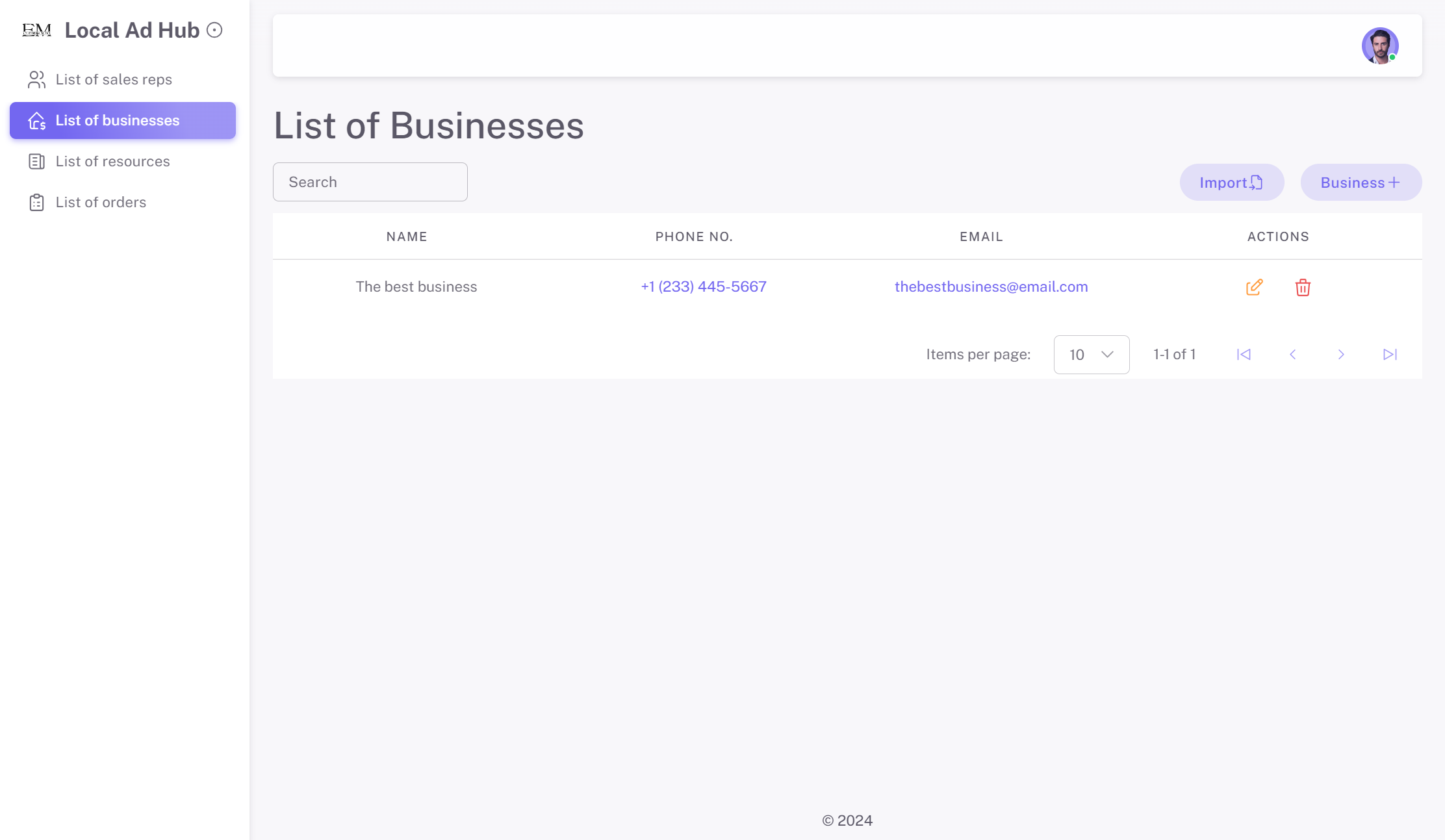Image resolution: width=1445 pixels, height=840 pixels.
Task: Open the user avatar profile menu
Action: [x=1380, y=45]
